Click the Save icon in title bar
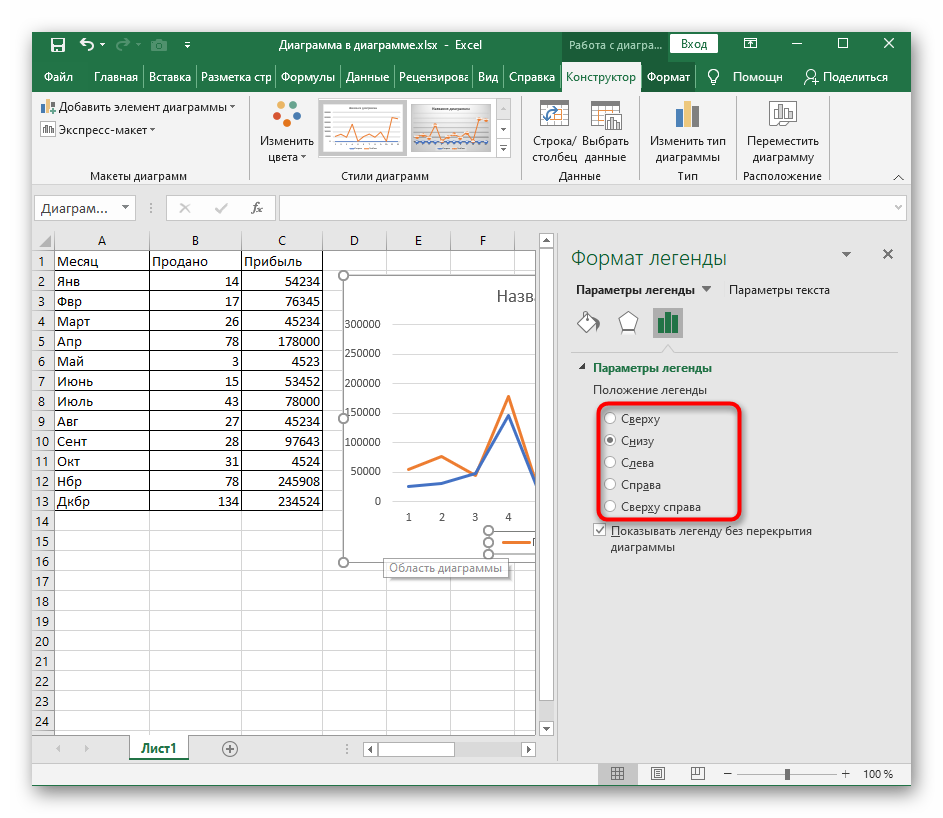The image size is (943, 818). [x=57, y=44]
